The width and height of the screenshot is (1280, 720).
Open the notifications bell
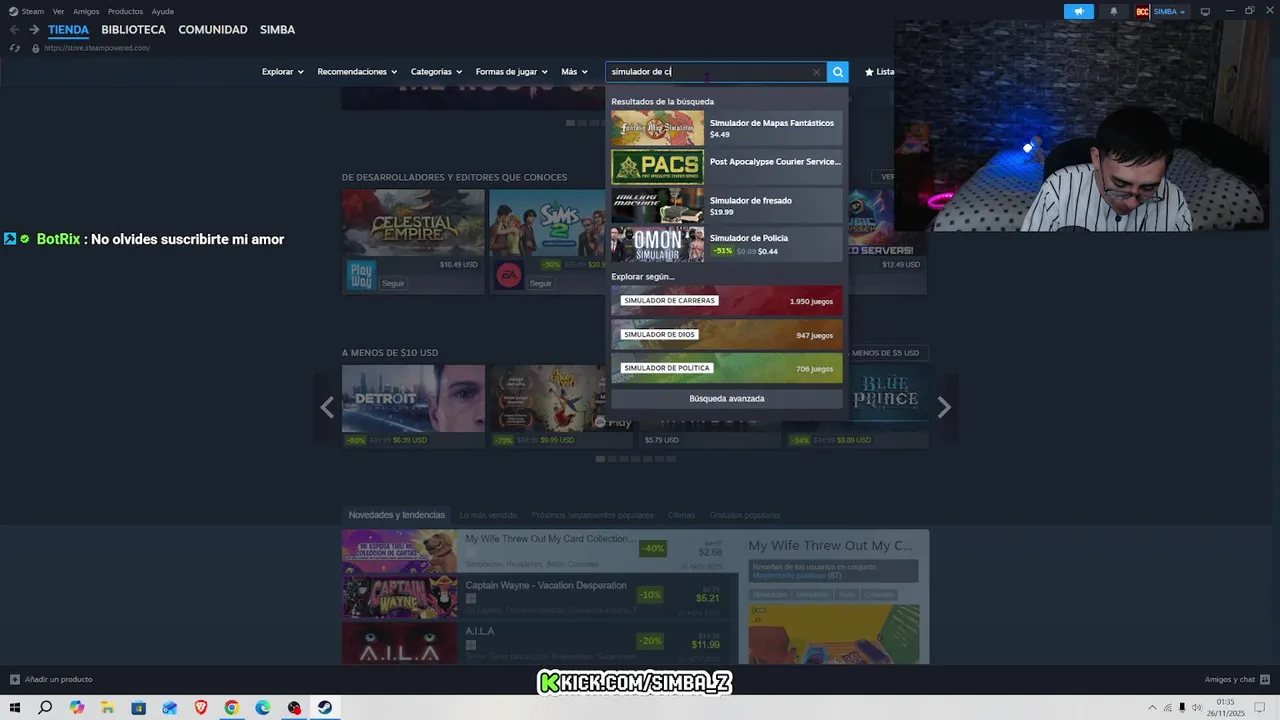pos(1114,12)
